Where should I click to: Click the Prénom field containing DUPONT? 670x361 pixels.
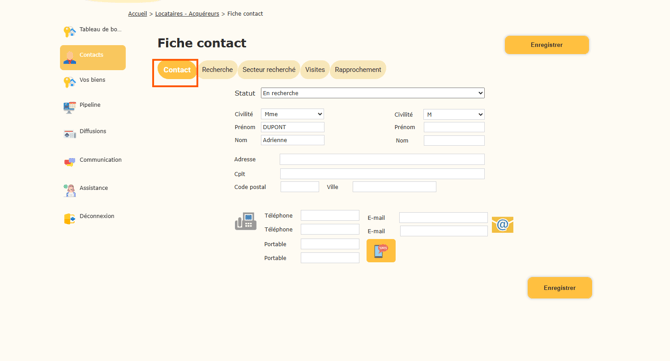(x=293, y=127)
